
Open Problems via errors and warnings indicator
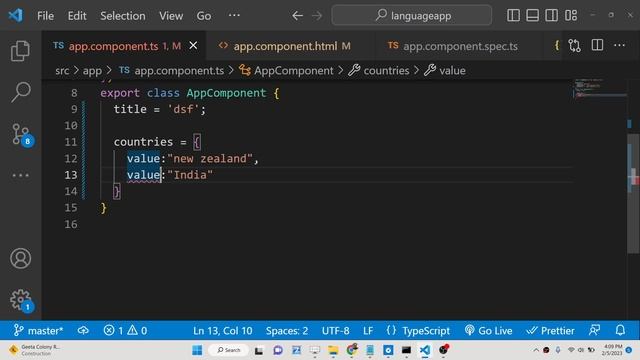coord(125,330)
